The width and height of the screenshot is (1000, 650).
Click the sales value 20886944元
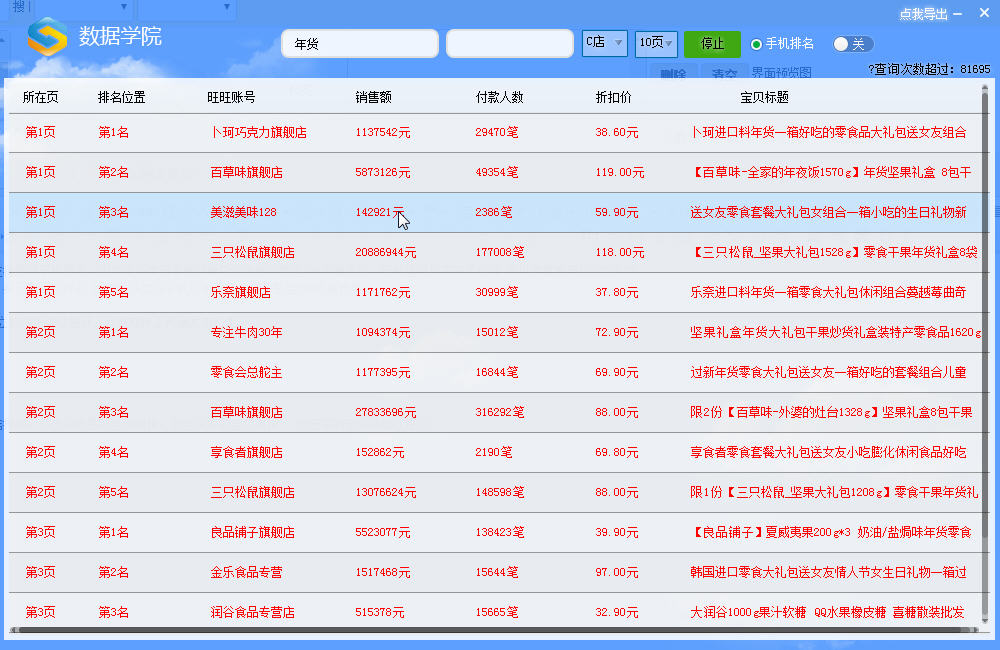tap(386, 252)
